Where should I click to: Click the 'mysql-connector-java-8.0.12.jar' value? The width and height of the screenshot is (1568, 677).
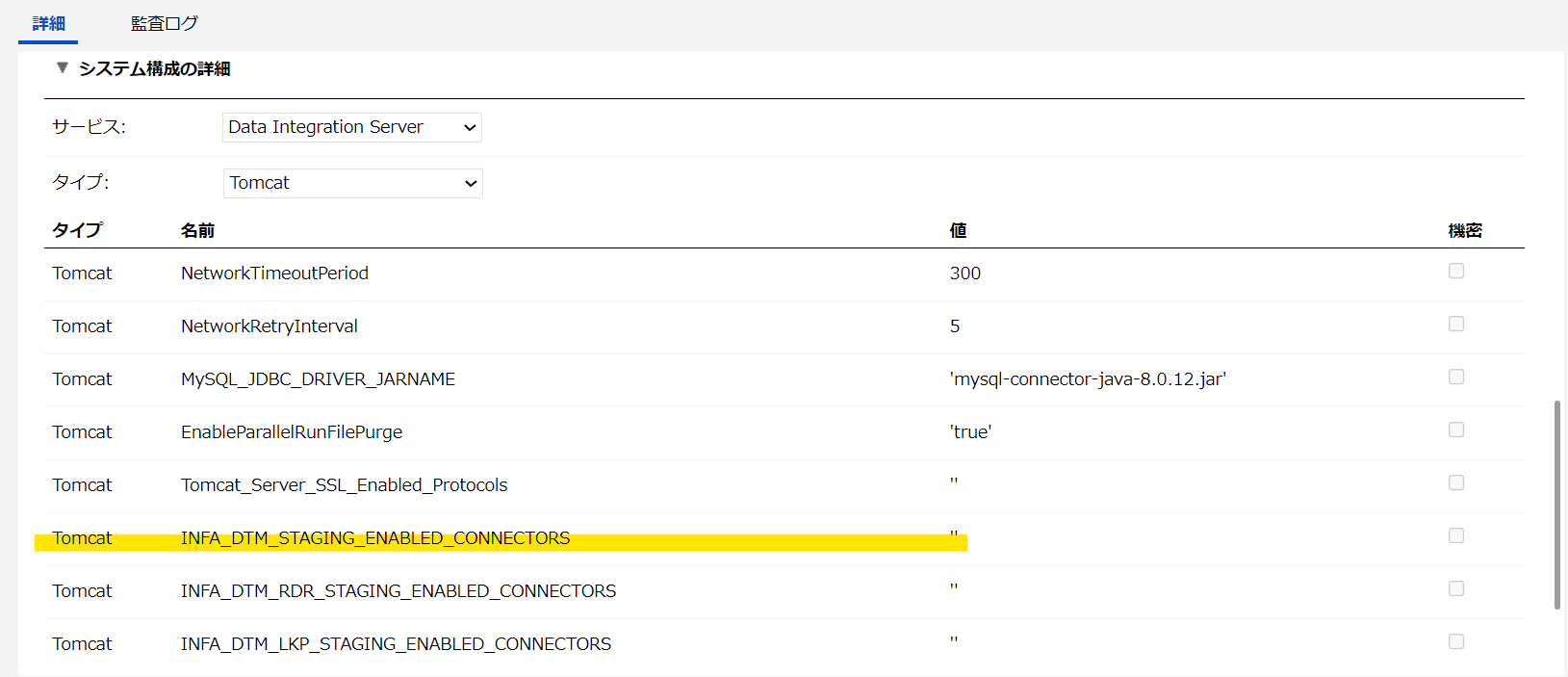tap(1088, 379)
